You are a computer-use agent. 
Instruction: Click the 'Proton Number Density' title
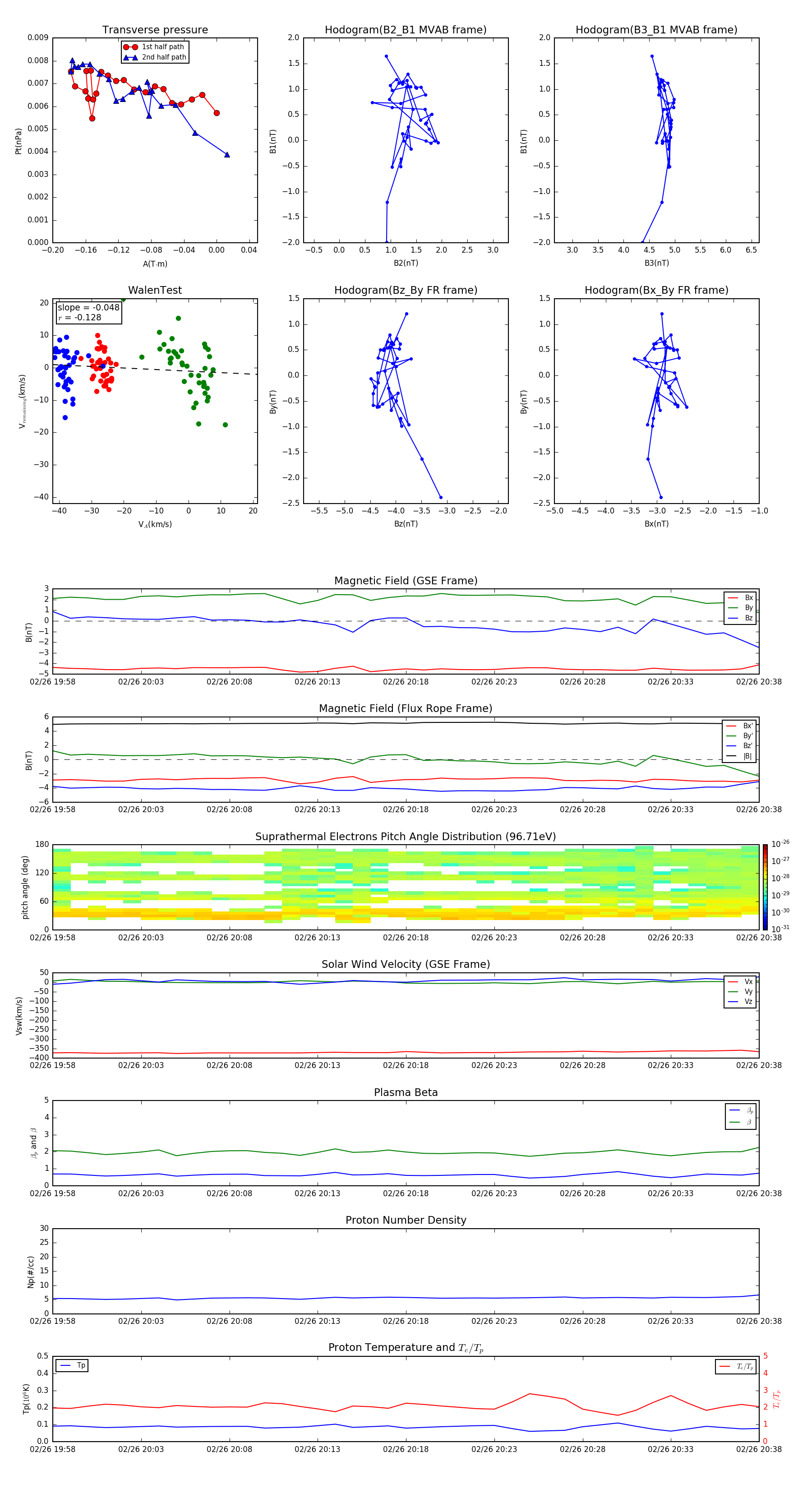tap(405, 1220)
